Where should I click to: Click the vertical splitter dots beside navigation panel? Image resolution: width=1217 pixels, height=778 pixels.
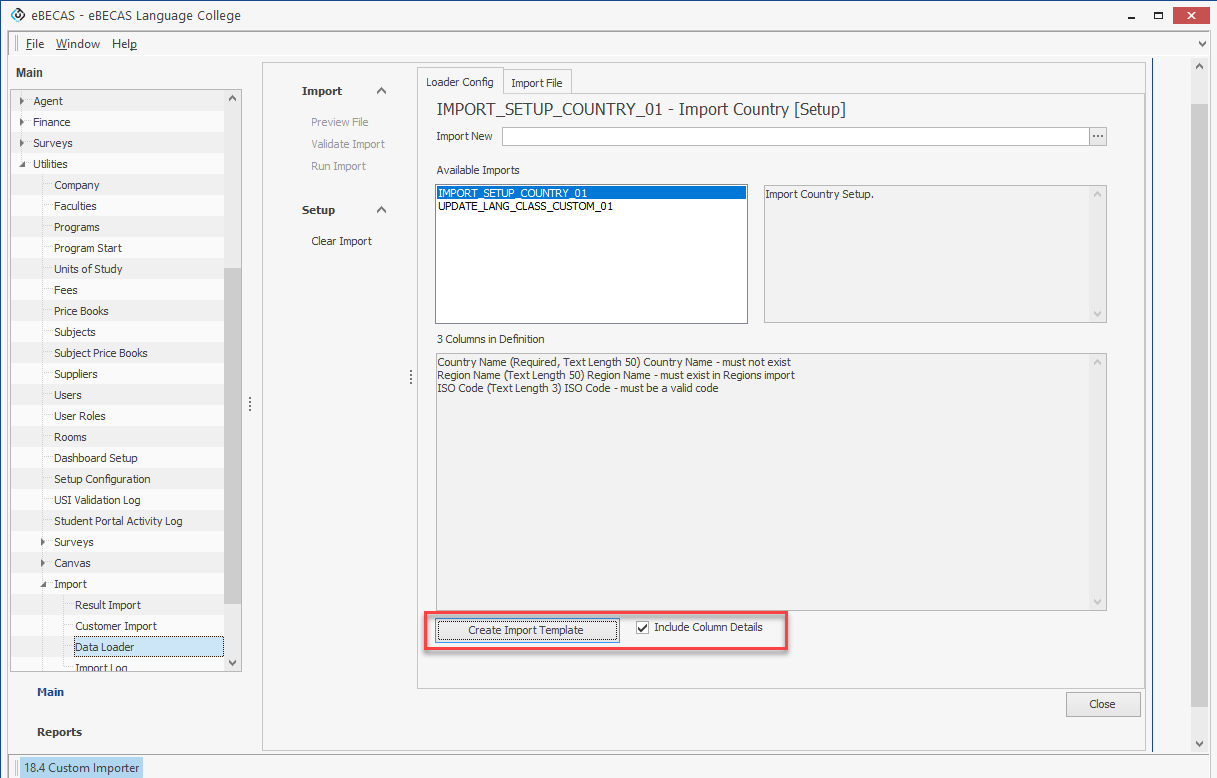click(x=250, y=404)
